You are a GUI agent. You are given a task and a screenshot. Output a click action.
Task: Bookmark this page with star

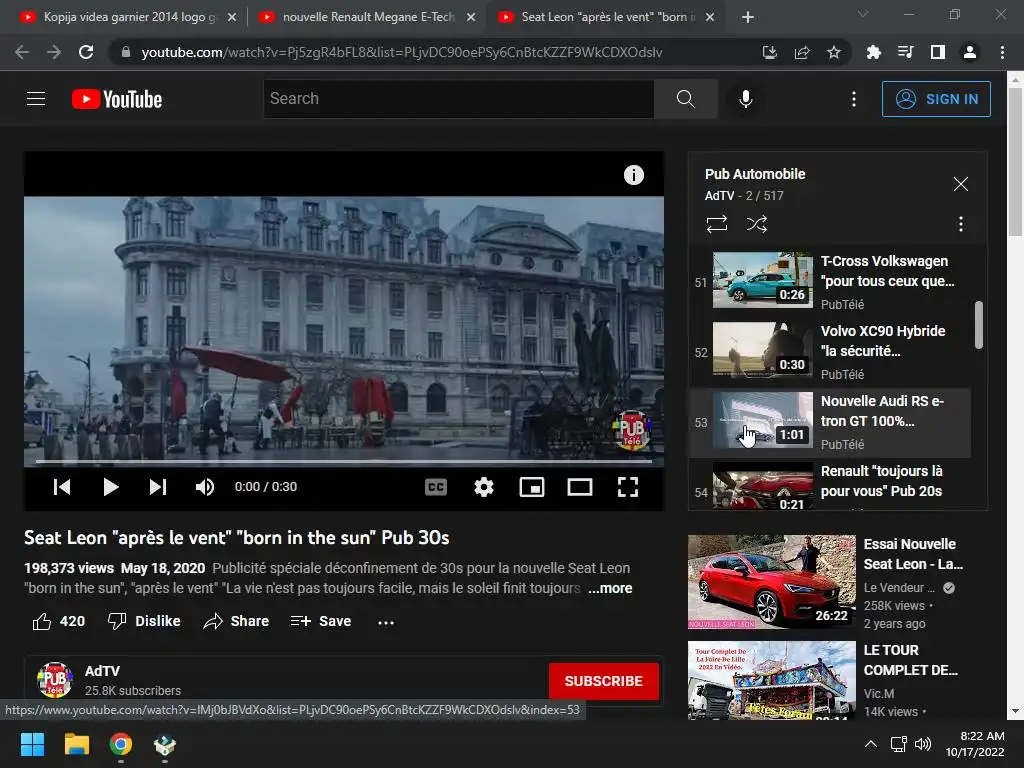pyautogui.click(x=834, y=52)
